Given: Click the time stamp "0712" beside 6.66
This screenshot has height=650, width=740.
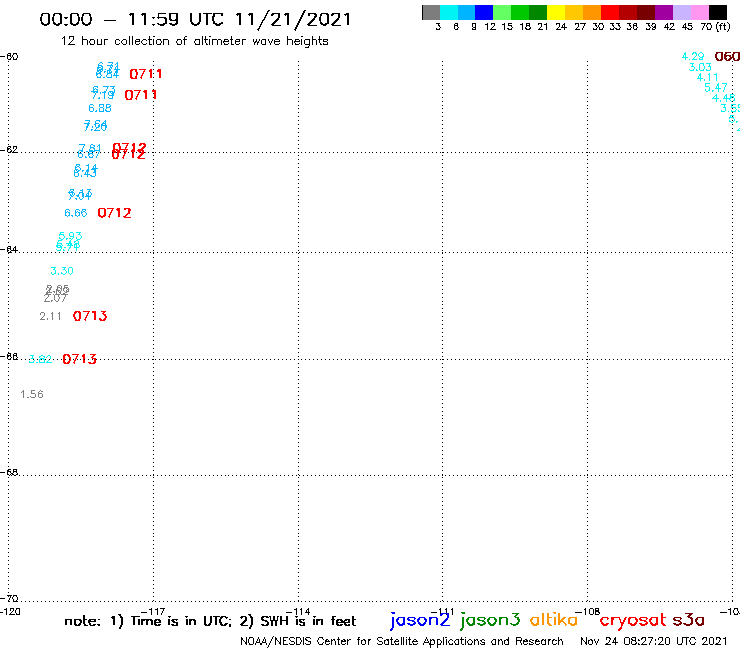Looking at the screenshot, I should [114, 213].
